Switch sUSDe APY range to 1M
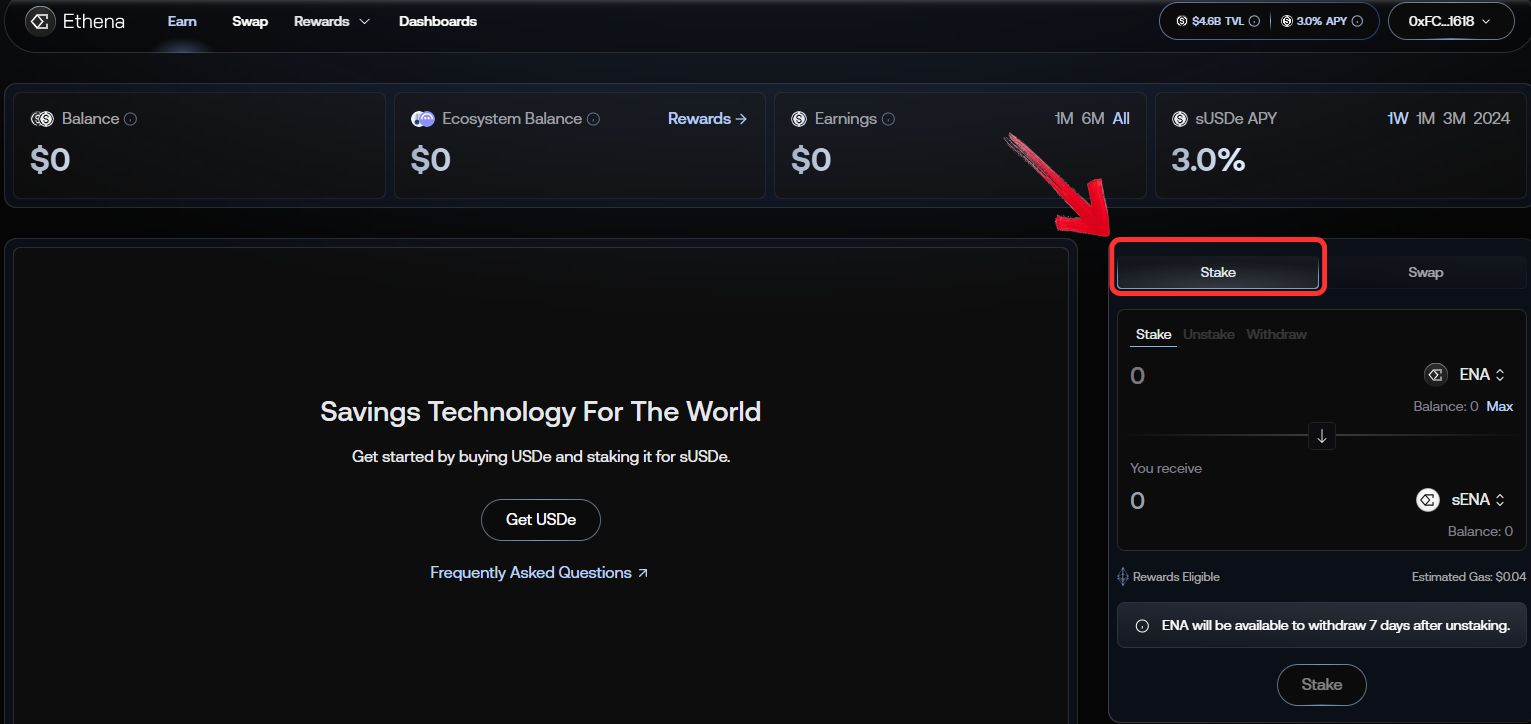Screen dimensions: 1531x724 pos(1426,119)
